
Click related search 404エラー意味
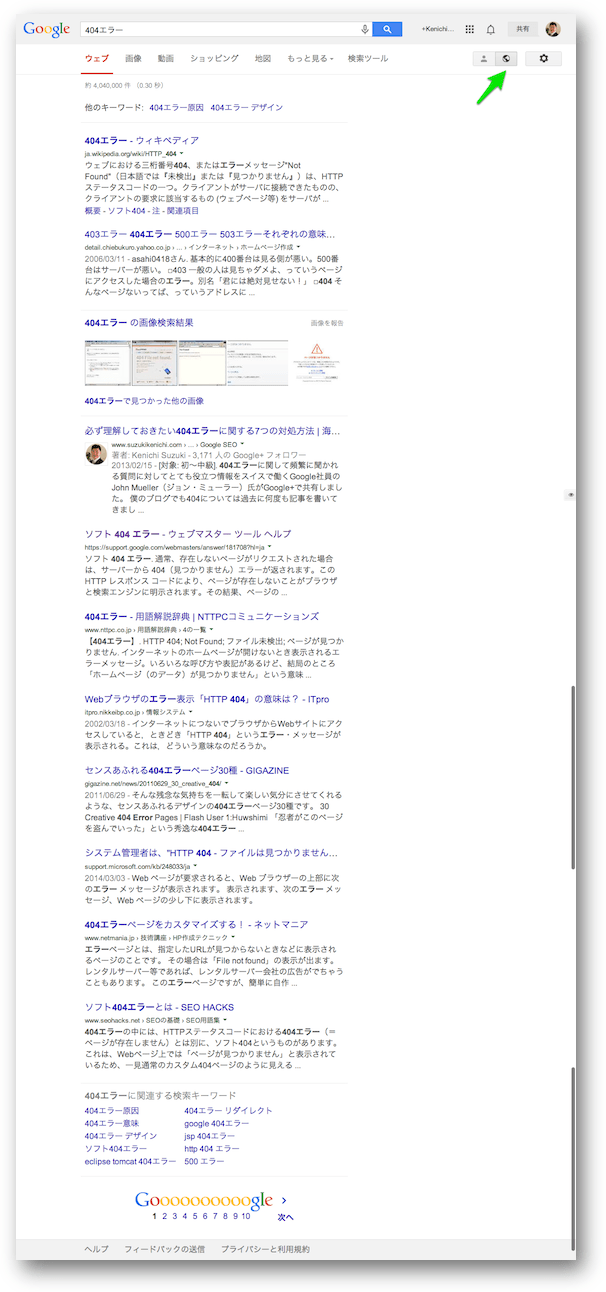tap(112, 1123)
